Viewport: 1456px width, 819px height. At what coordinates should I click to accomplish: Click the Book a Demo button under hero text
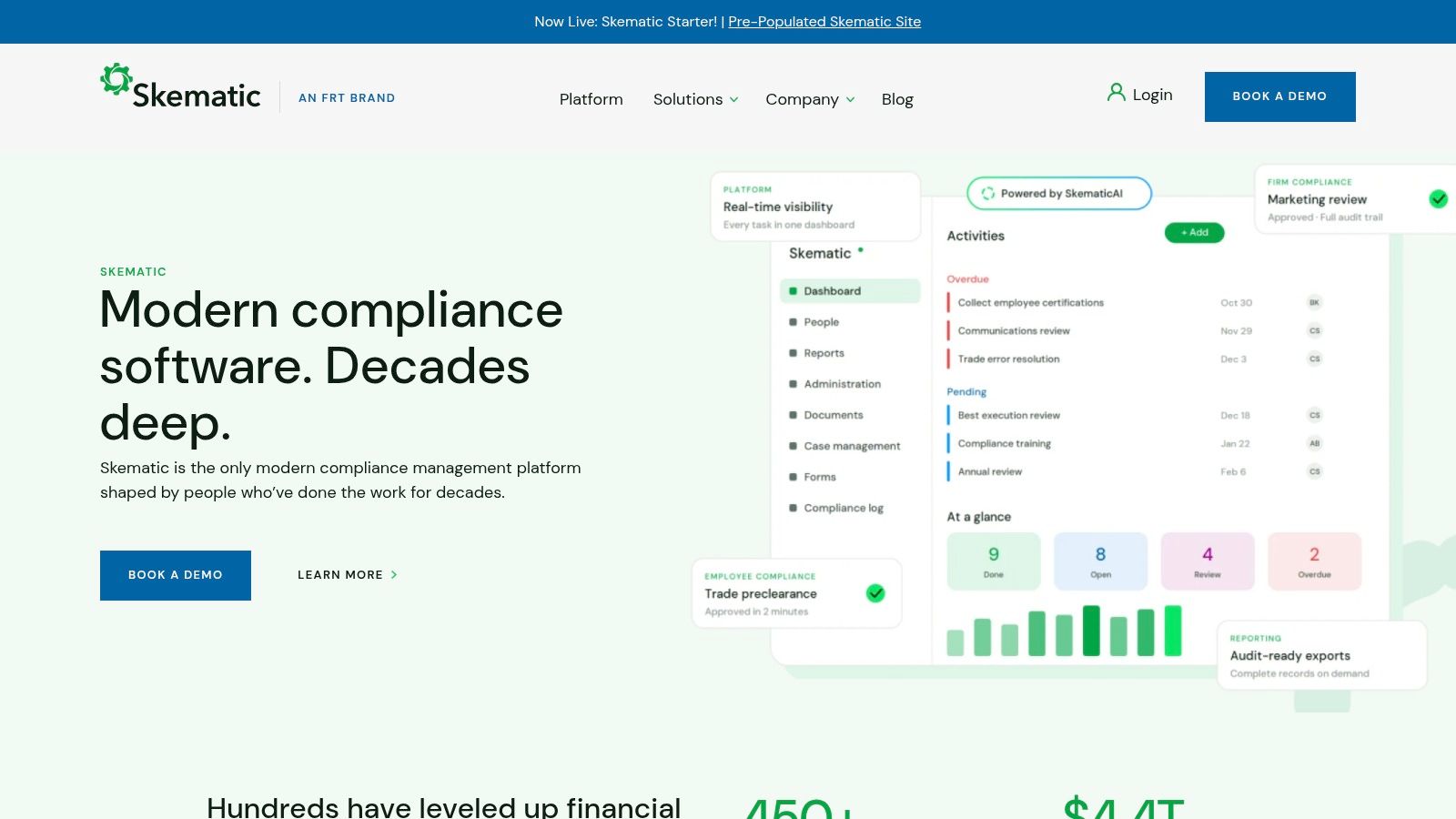click(x=176, y=575)
